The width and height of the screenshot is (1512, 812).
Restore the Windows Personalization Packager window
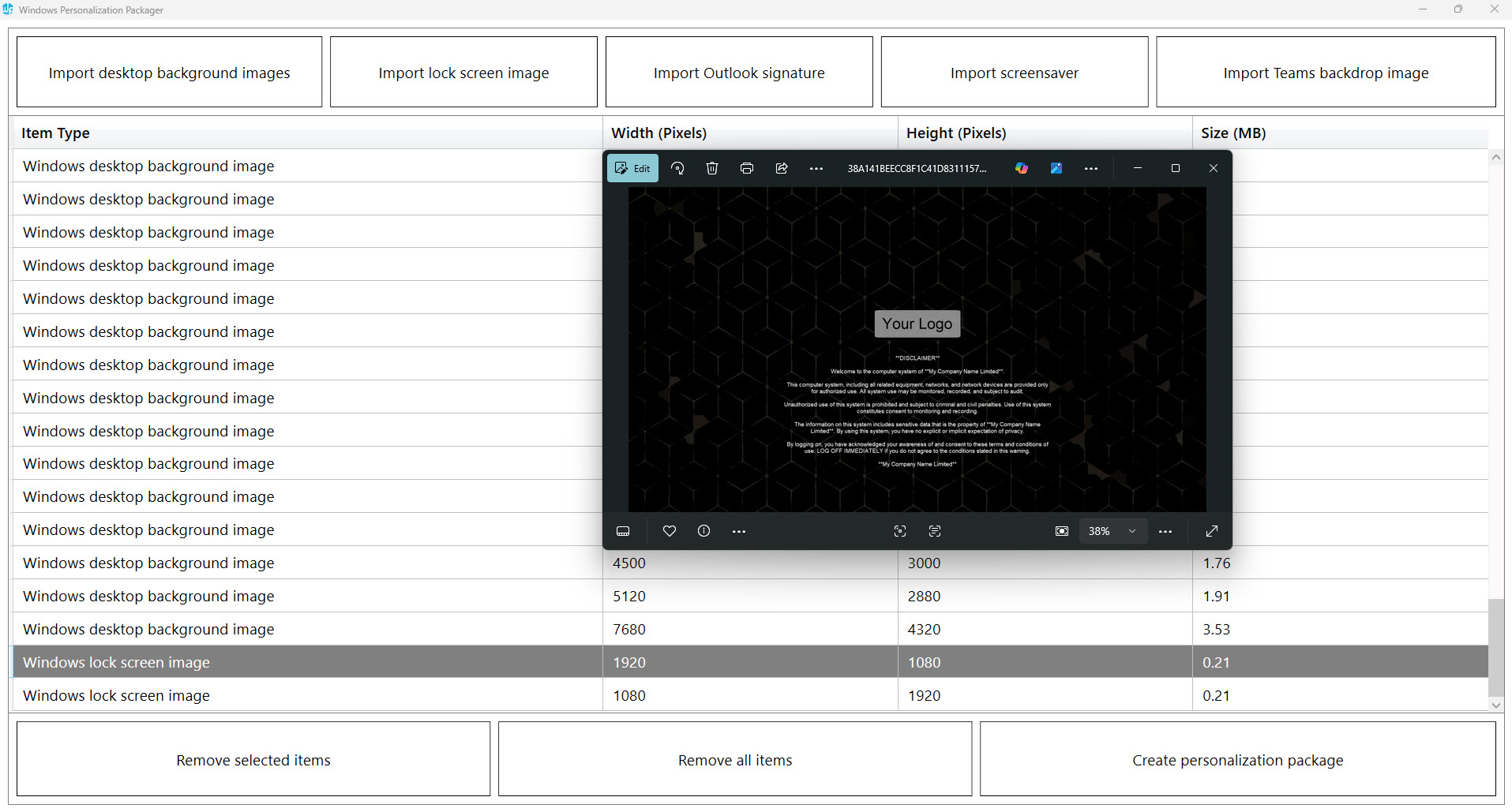(x=1458, y=9)
